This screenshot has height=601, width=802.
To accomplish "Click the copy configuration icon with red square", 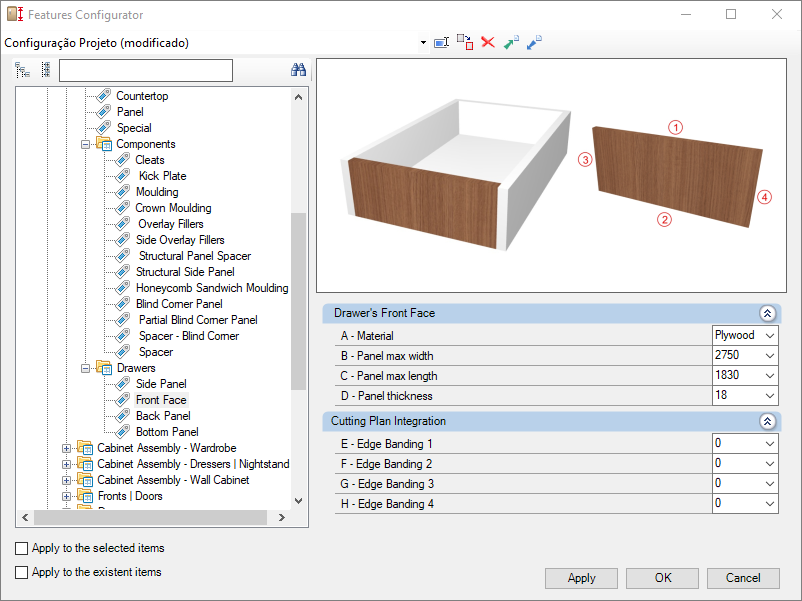I will (x=465, y=42).
